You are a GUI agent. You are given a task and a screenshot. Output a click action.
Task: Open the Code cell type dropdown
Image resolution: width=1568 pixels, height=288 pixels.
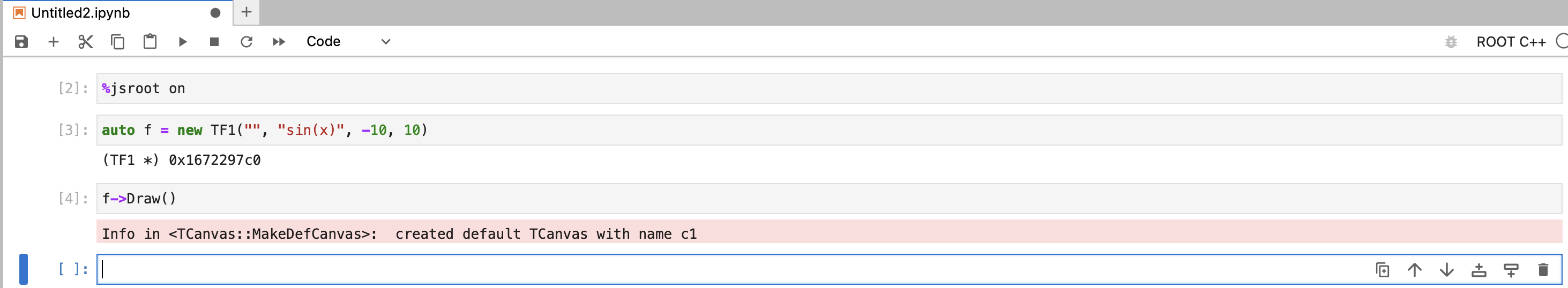click(x=348, y=41)
